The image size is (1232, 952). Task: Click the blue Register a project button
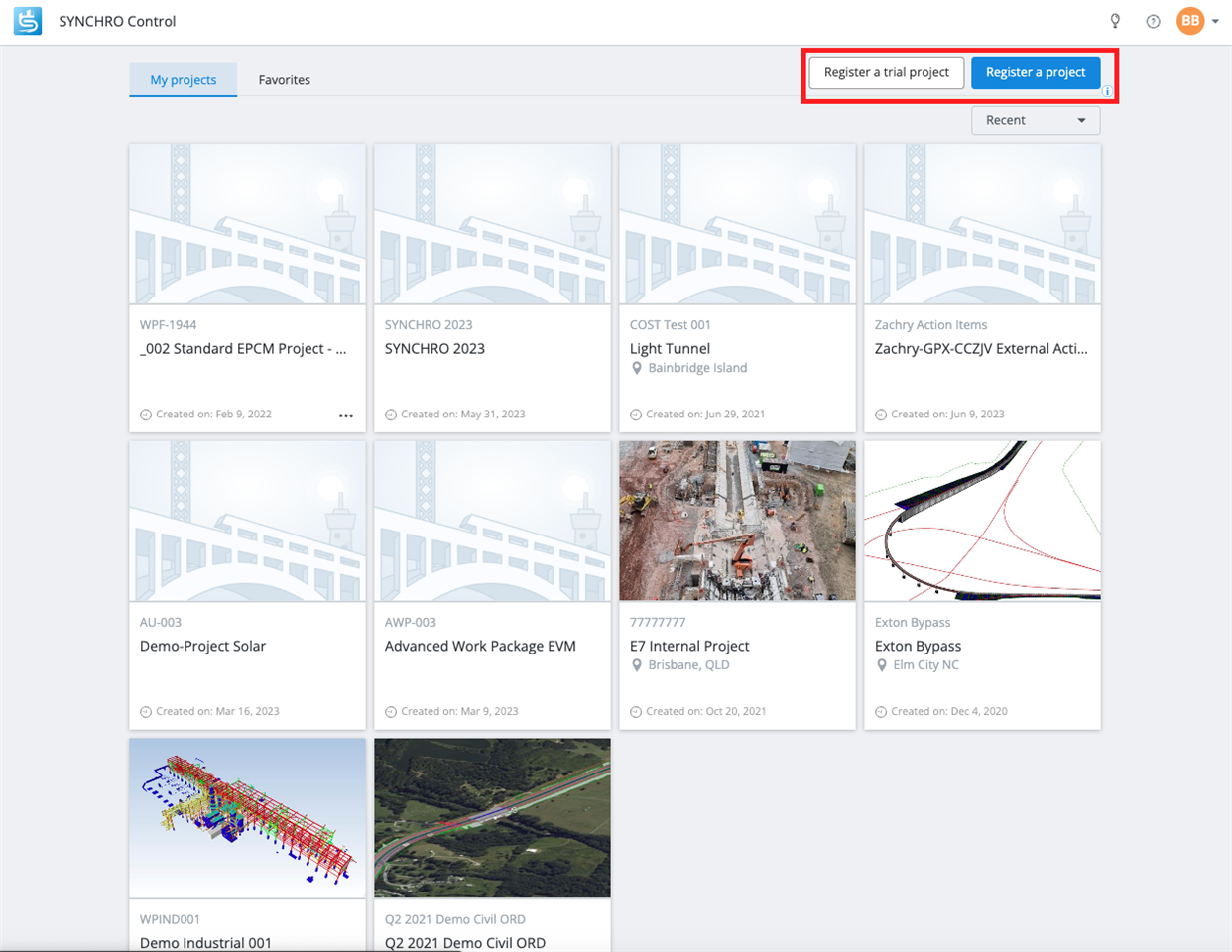pos(1036,72)
